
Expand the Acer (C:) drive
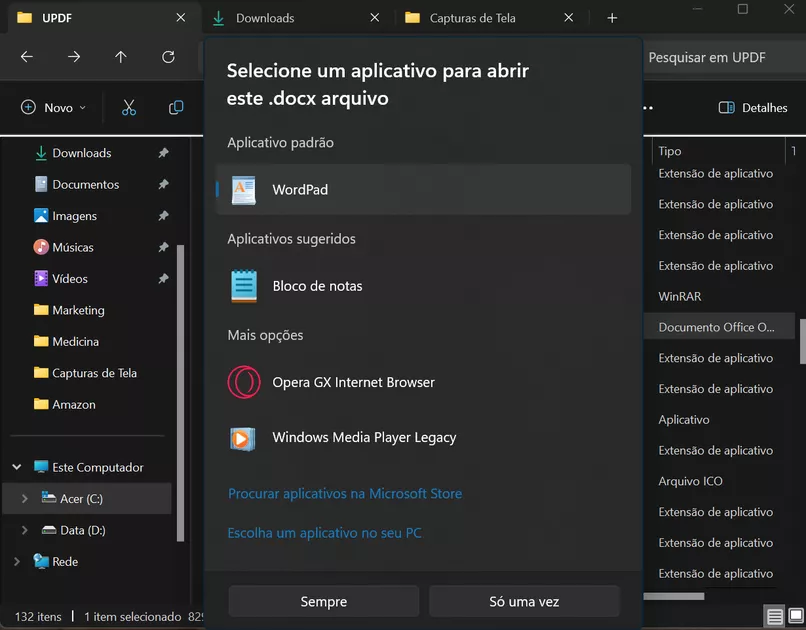click(x=24, y=497)
